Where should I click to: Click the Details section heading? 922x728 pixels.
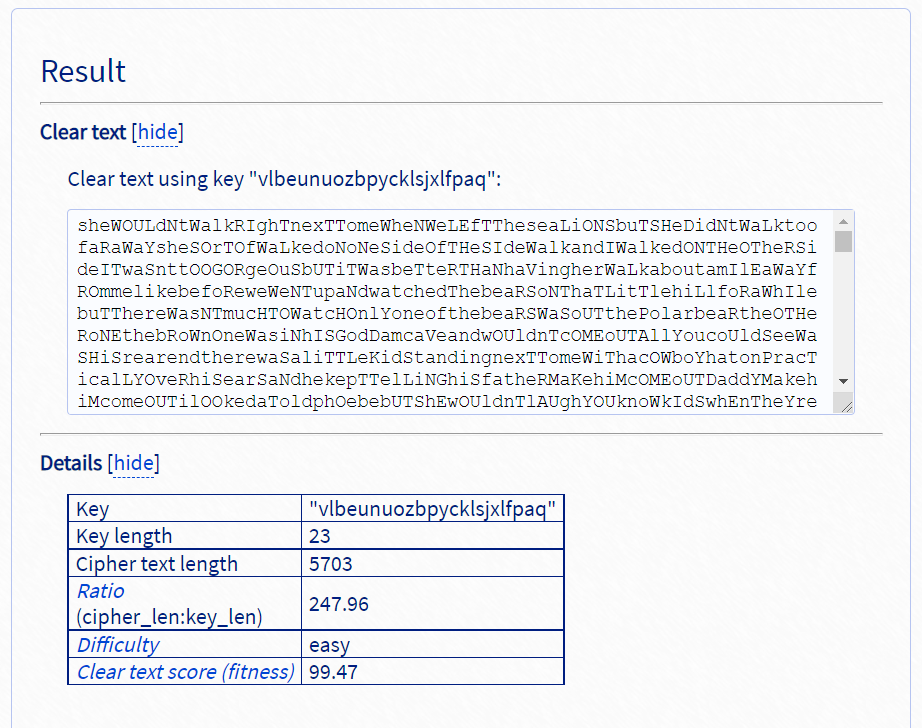(x=71, y=463)
